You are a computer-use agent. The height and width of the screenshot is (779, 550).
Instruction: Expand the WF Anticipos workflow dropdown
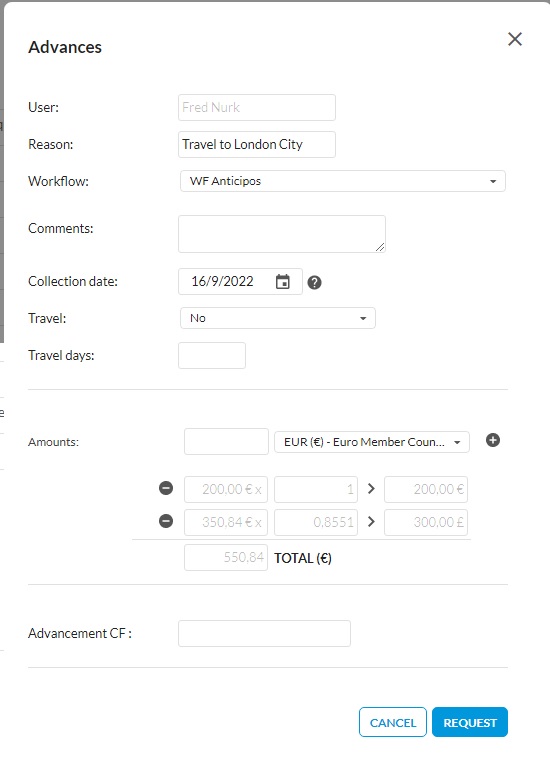tap(343, 181)
